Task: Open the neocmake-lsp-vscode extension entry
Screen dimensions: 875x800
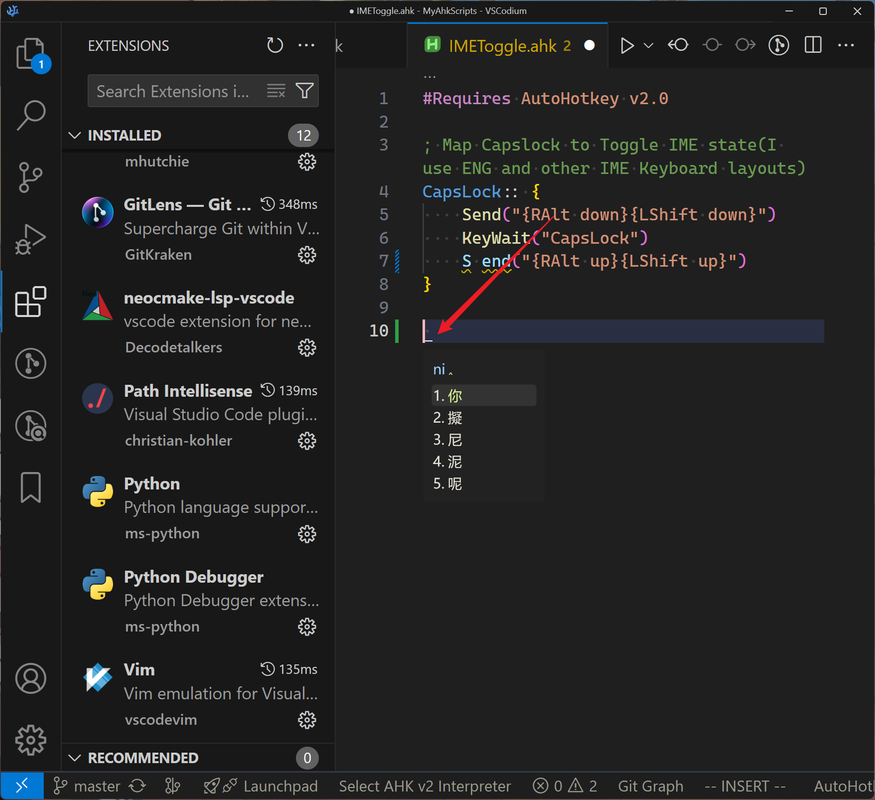Action: [x=198, y=322]
